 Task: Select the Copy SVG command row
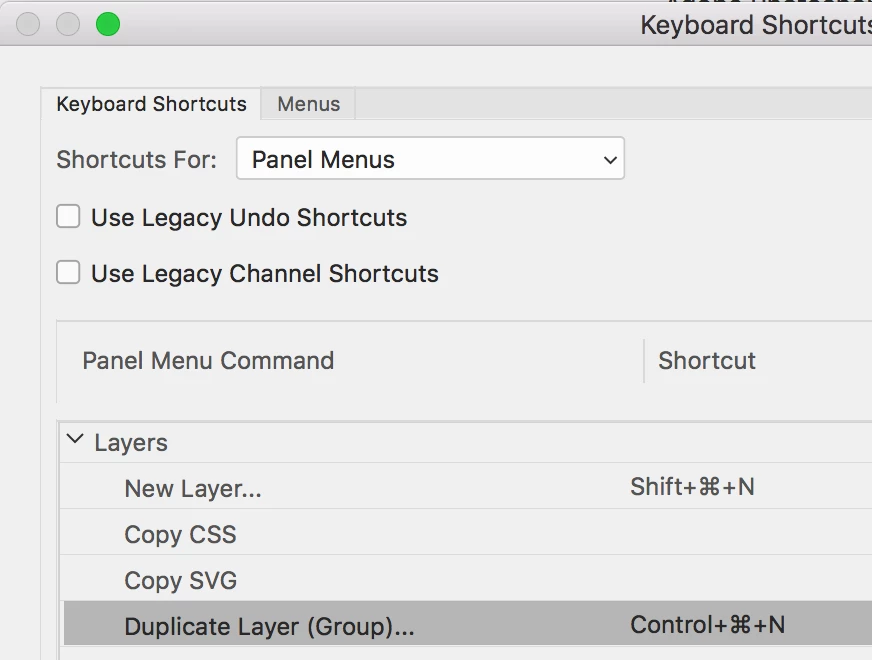(180, 580)
